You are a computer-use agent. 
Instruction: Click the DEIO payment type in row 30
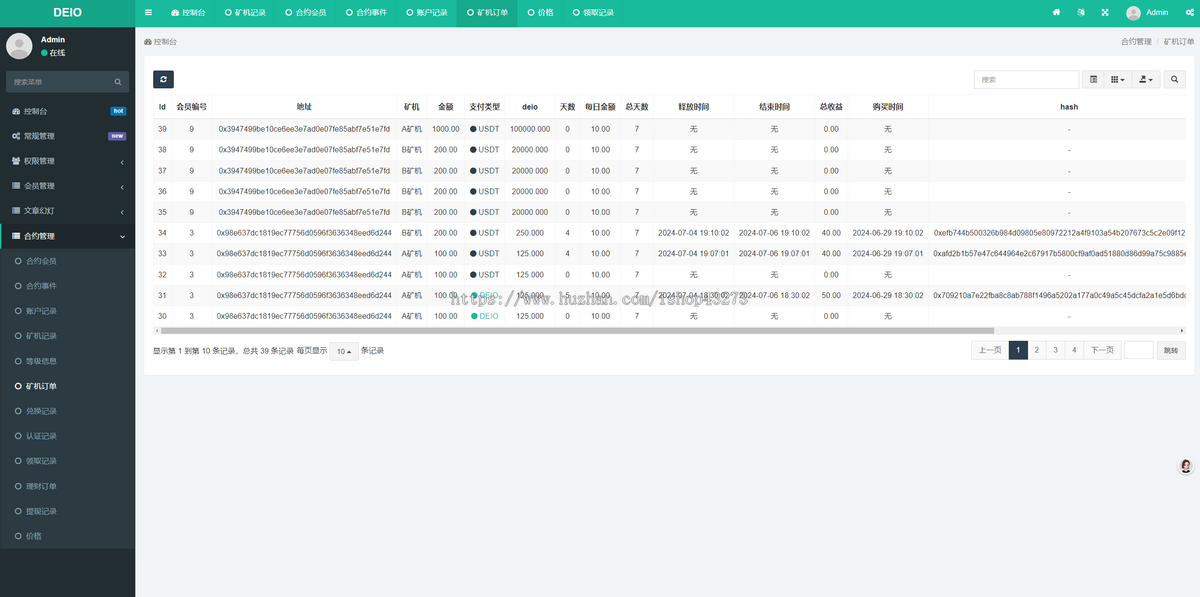[x=485, y=316]
